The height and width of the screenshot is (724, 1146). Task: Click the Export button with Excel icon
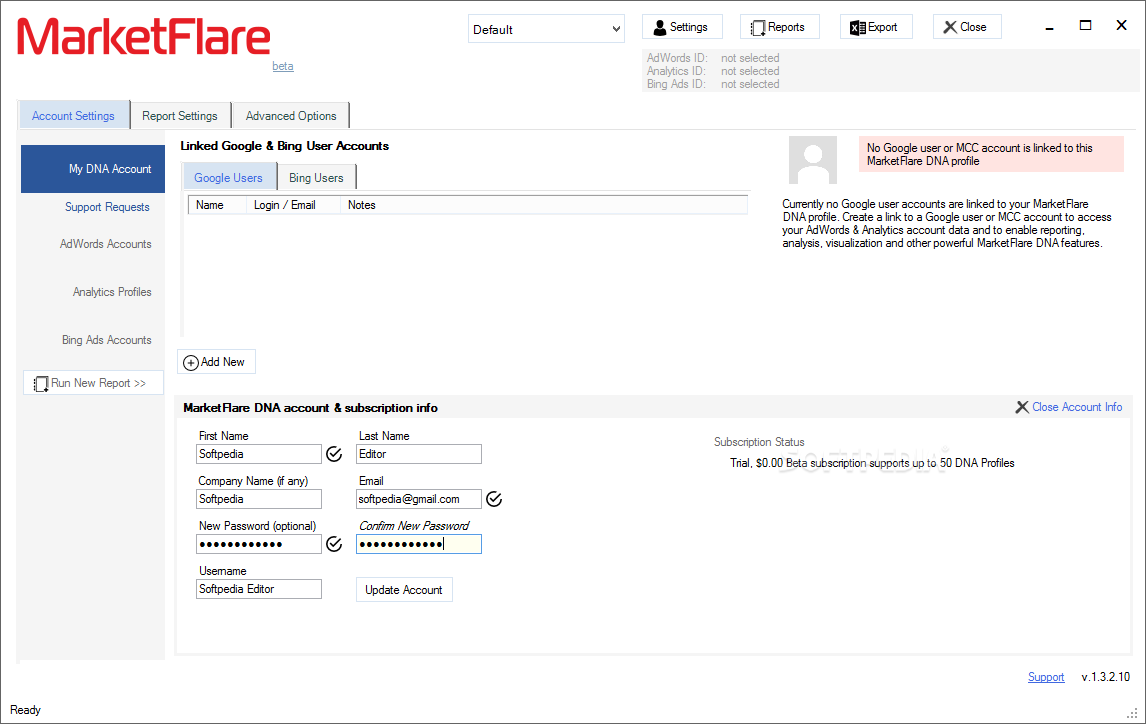(x=876, y=27)
